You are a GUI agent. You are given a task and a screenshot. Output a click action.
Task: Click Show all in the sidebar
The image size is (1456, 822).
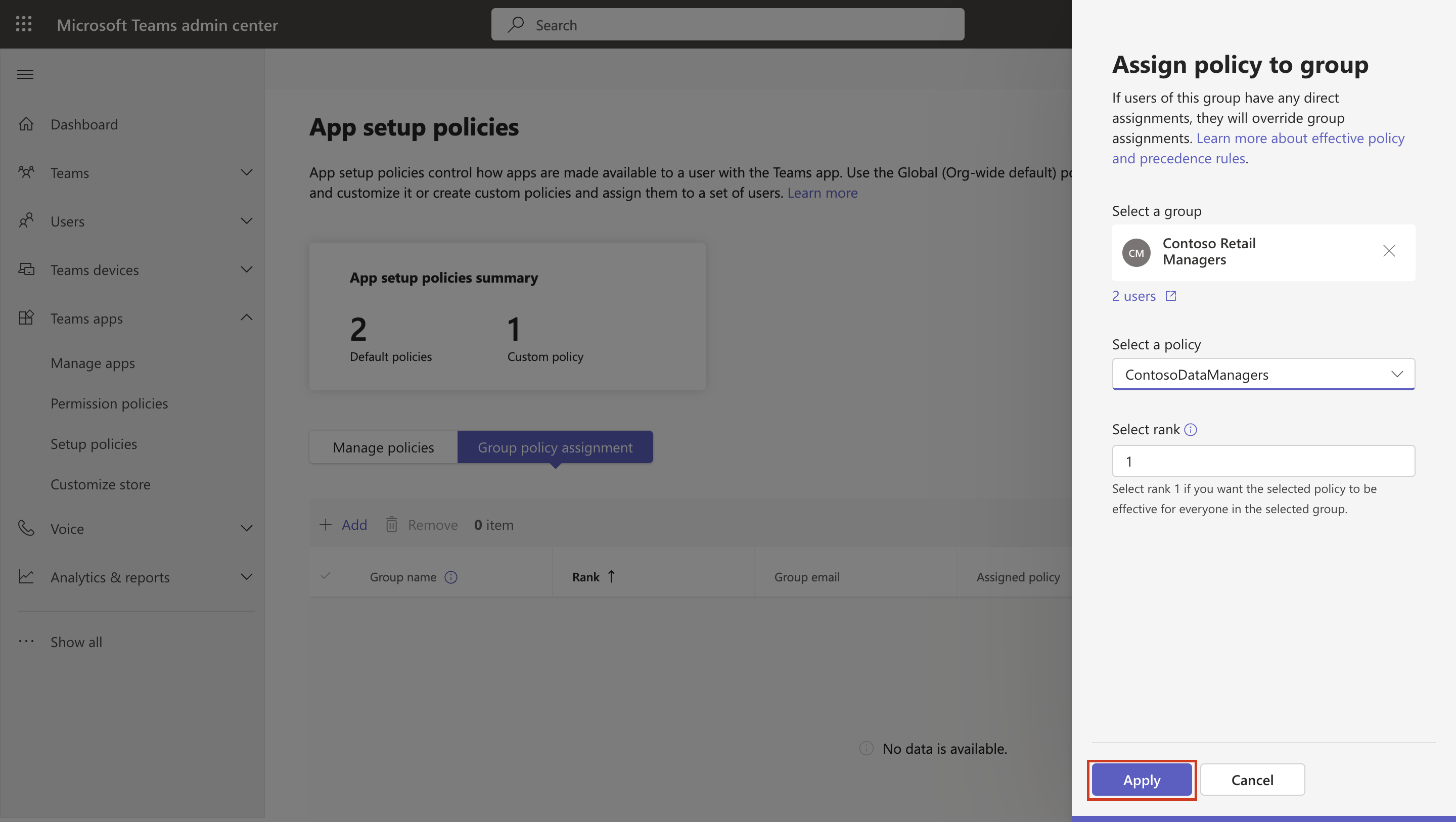[x=76, y=642]
